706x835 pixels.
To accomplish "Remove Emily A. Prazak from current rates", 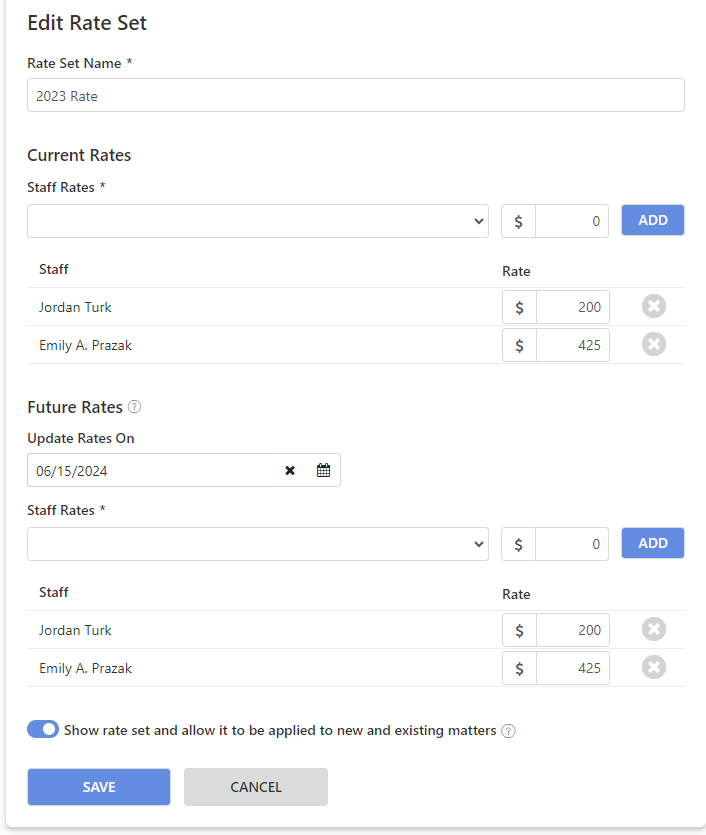I will [654, 344].
